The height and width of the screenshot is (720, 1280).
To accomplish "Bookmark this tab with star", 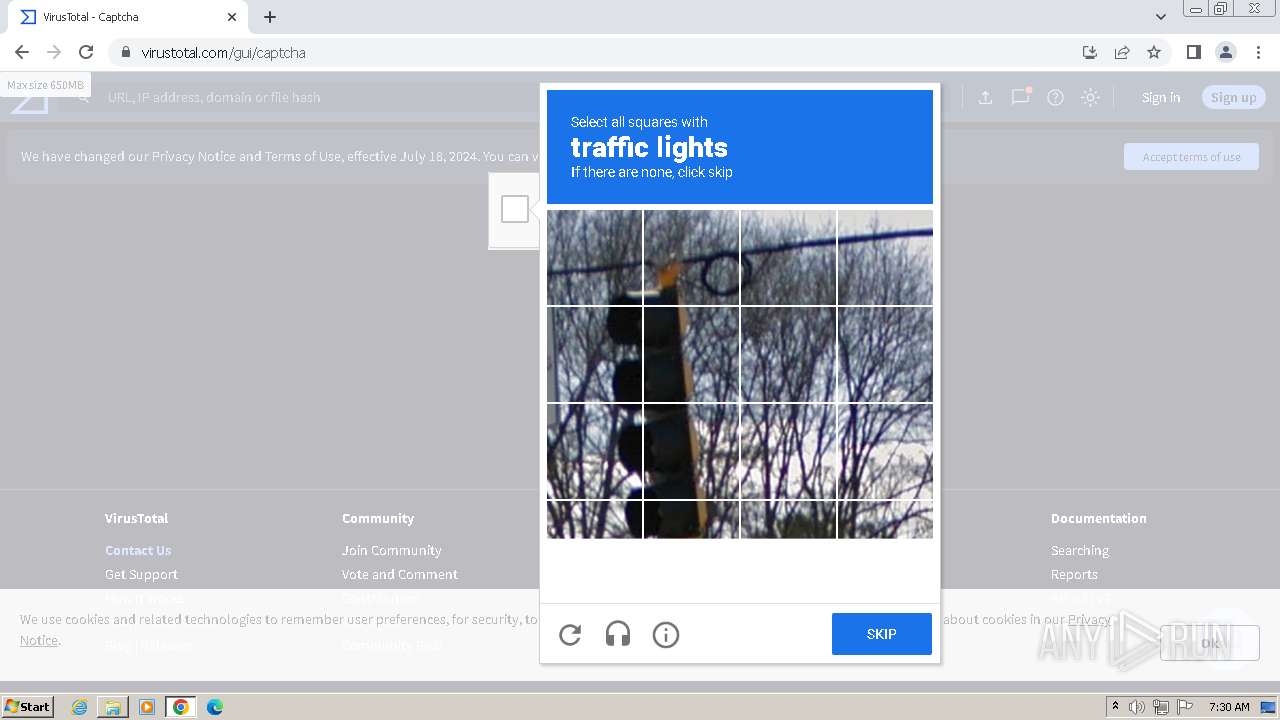I will [x=1154, y=52].
